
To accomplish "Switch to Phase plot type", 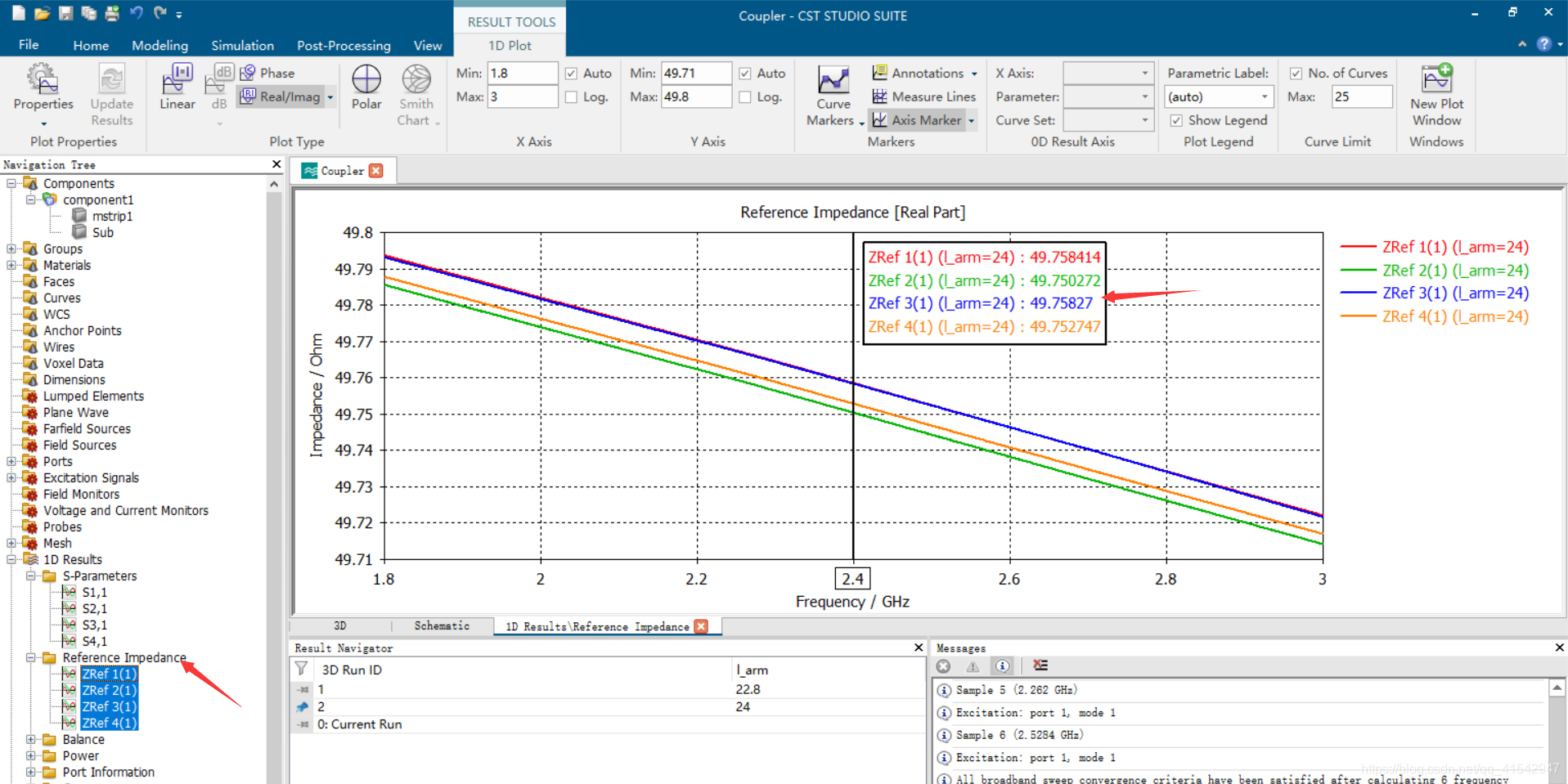I will pos(267,73).
